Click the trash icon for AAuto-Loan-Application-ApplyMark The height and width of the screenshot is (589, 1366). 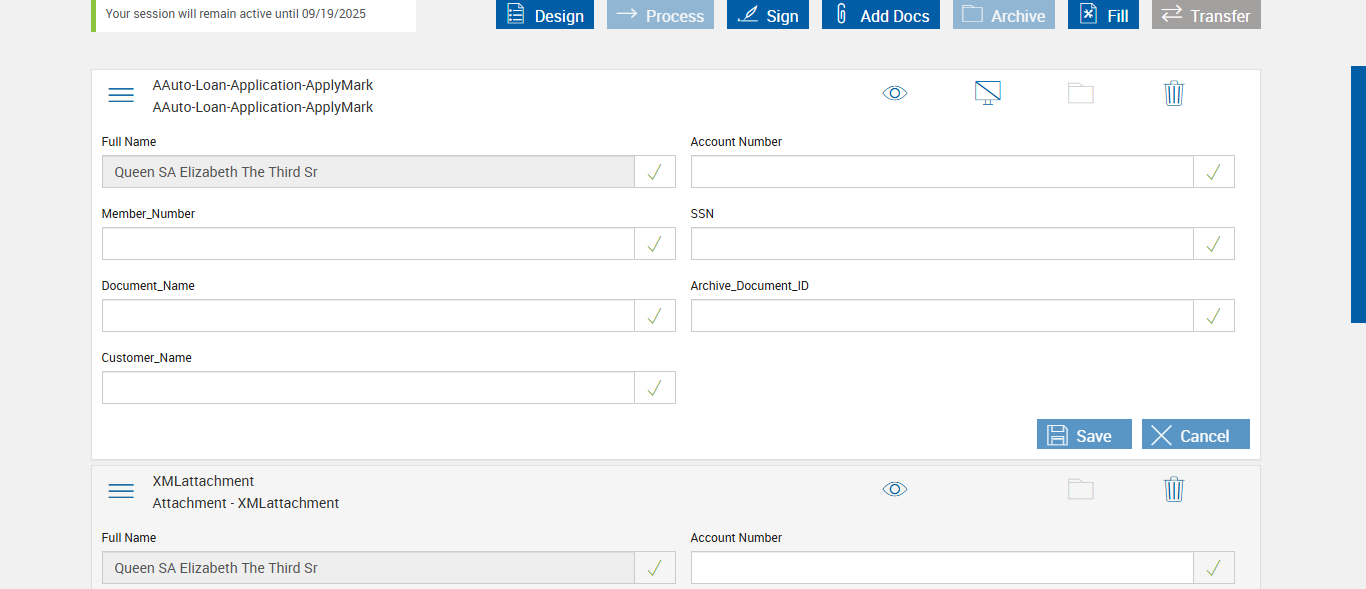pyautogui.click(x=1174, y=93)
